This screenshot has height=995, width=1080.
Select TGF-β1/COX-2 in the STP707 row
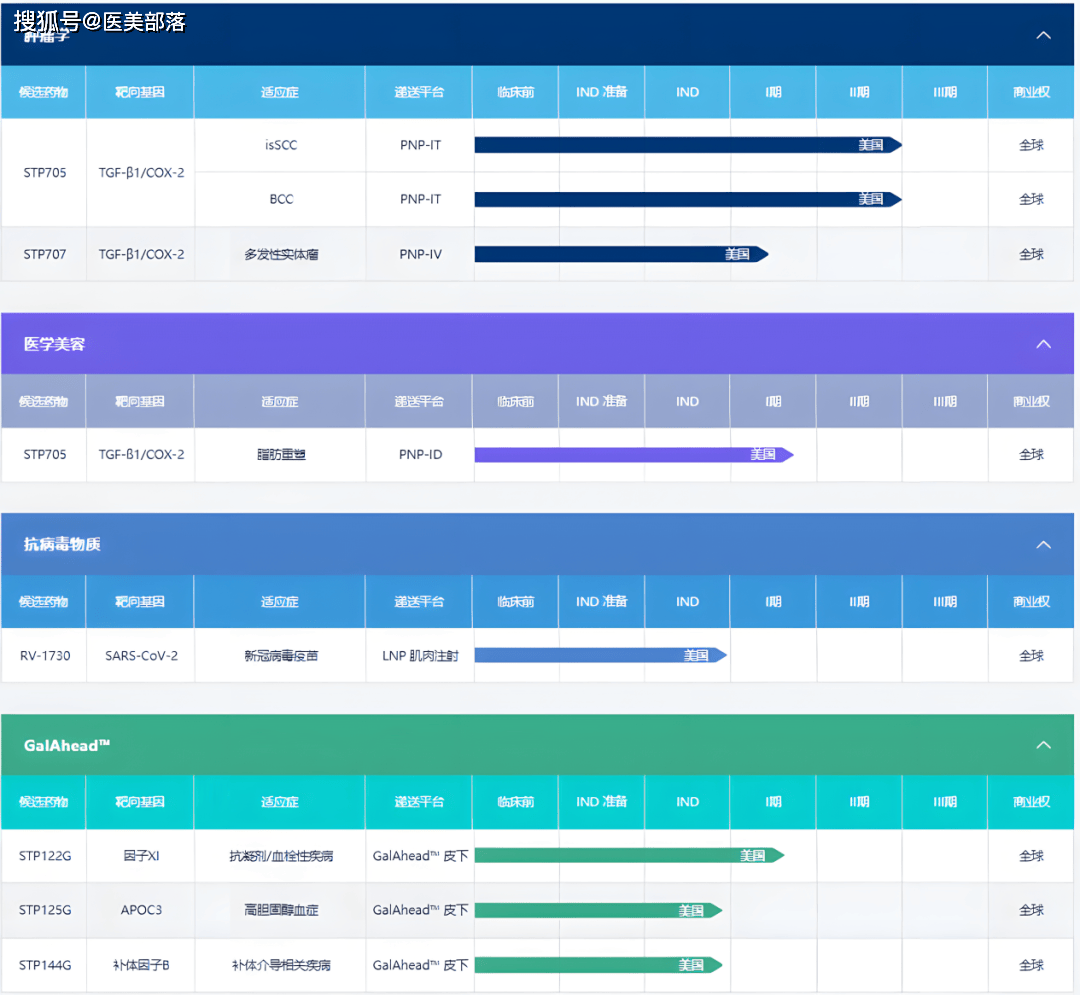[x=141, y=254]
